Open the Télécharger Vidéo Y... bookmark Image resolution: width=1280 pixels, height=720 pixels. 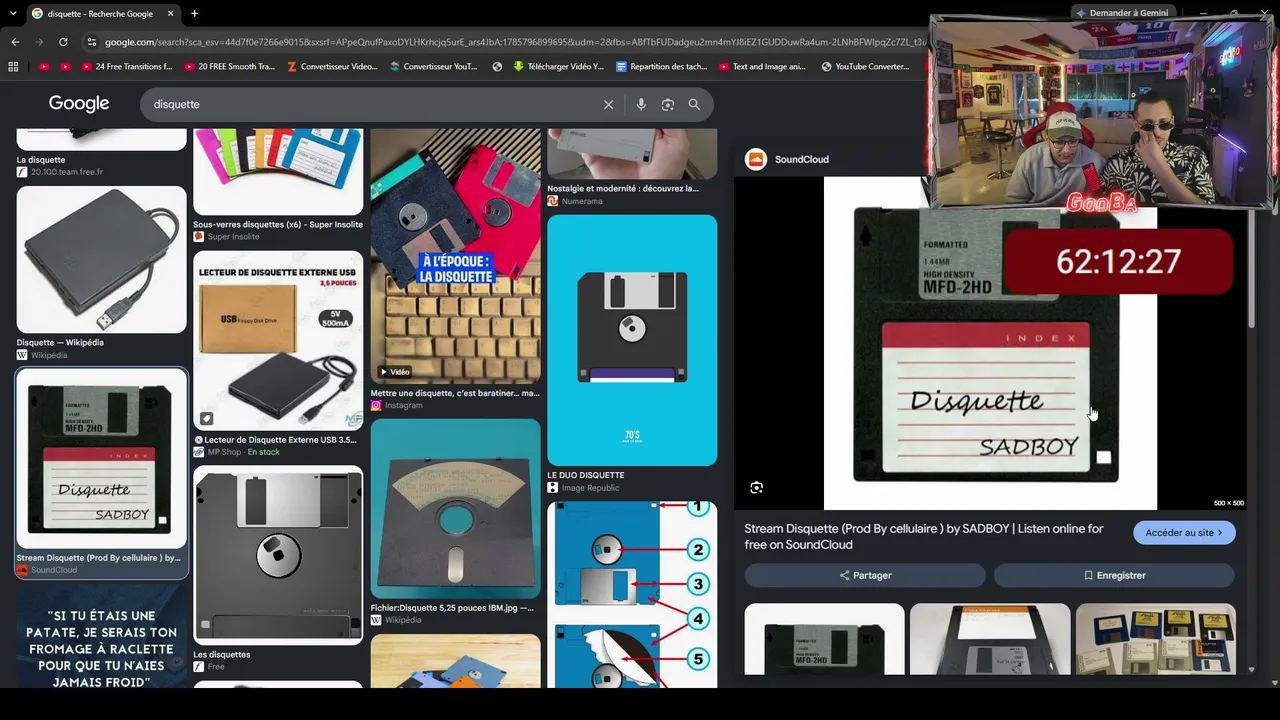(x=559, y=67)
